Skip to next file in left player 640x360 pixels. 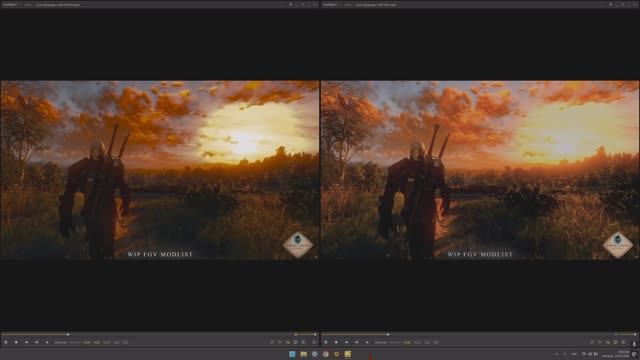37,342
